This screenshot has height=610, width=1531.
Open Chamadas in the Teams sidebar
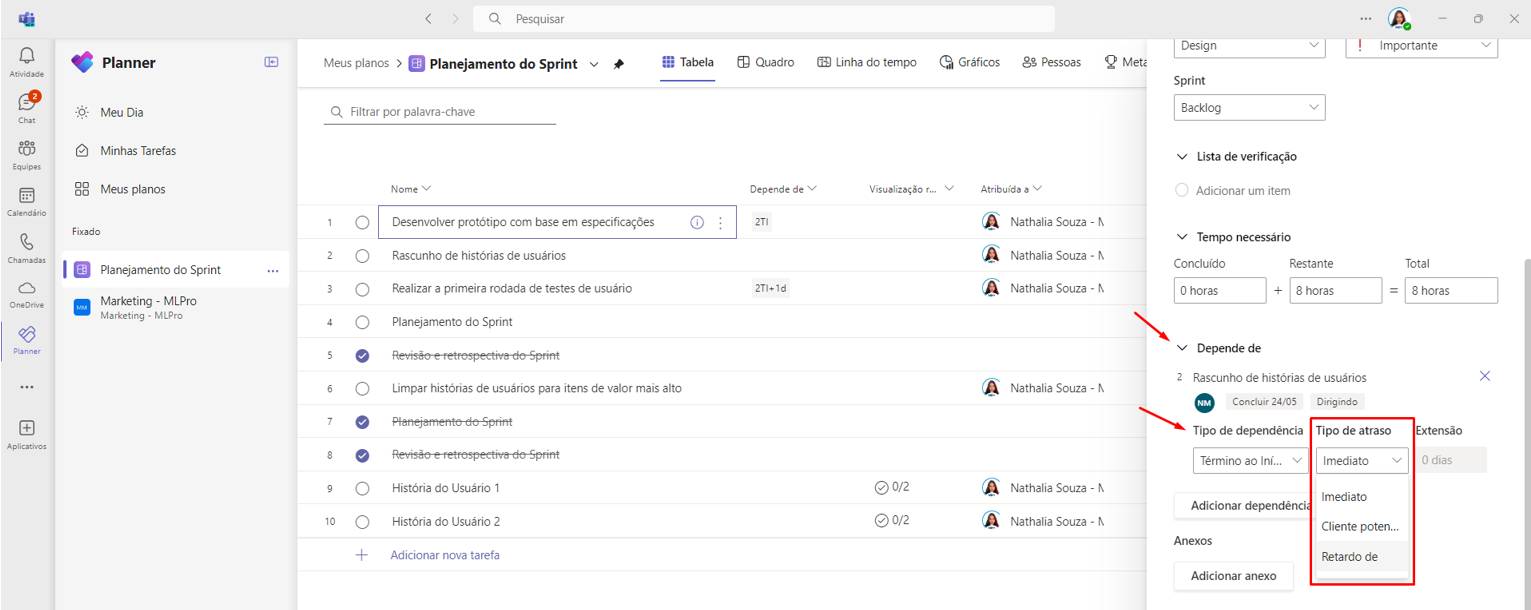(27, 248)
